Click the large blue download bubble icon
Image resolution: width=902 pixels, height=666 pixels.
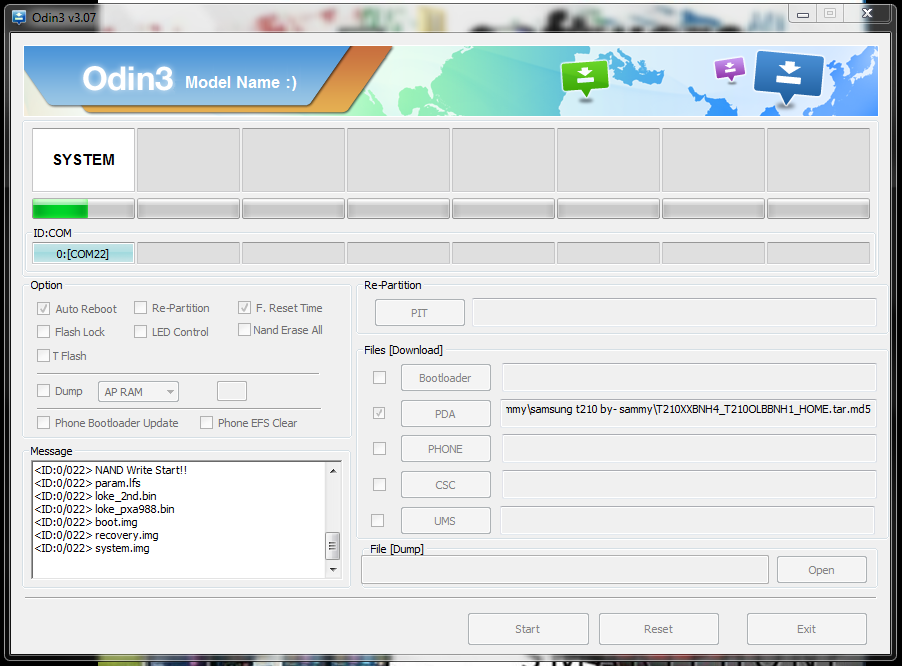pyautogui.click(x=788, y=76)
